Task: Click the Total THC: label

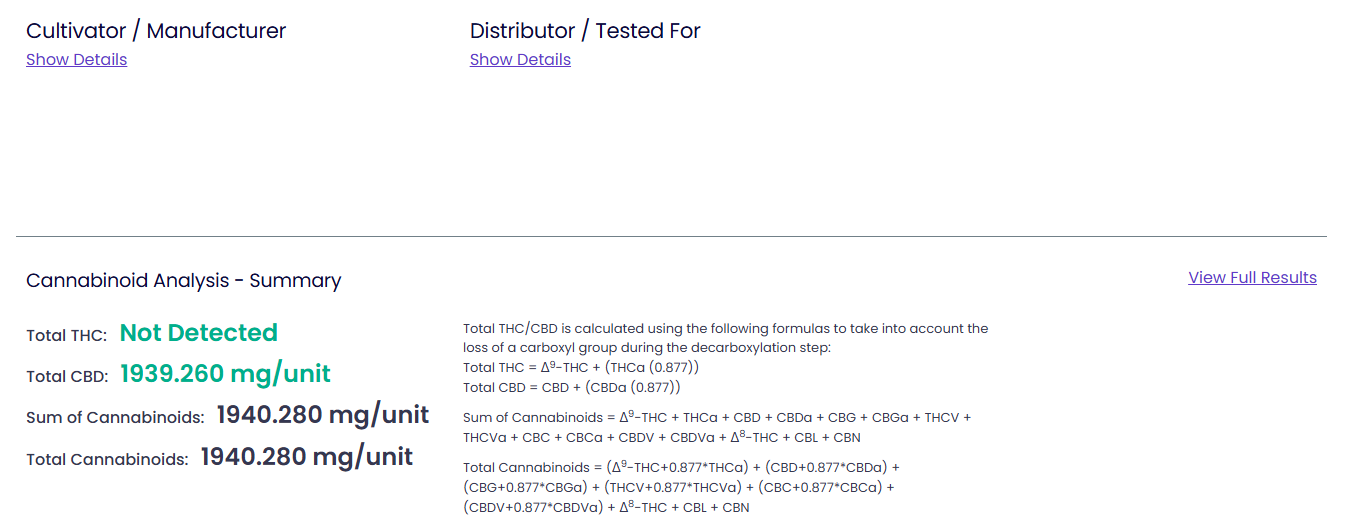Action: (66, 336)
